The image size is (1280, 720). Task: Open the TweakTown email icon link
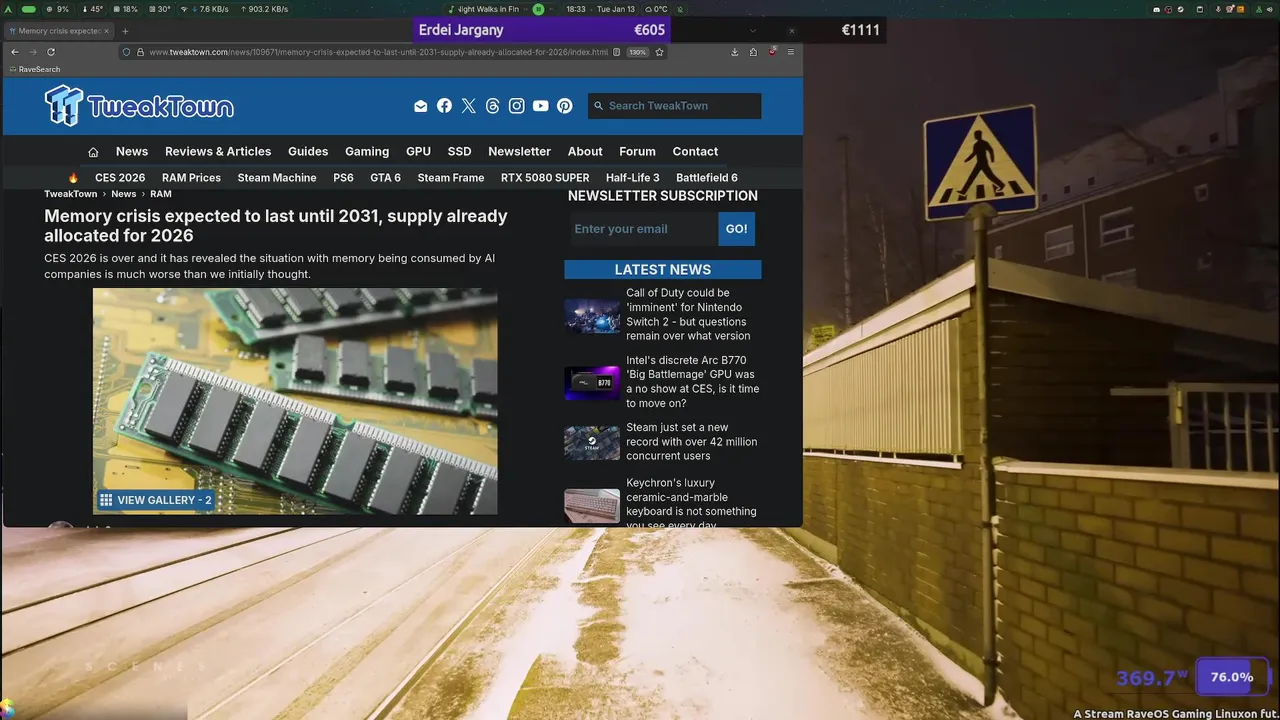point(421,106)
